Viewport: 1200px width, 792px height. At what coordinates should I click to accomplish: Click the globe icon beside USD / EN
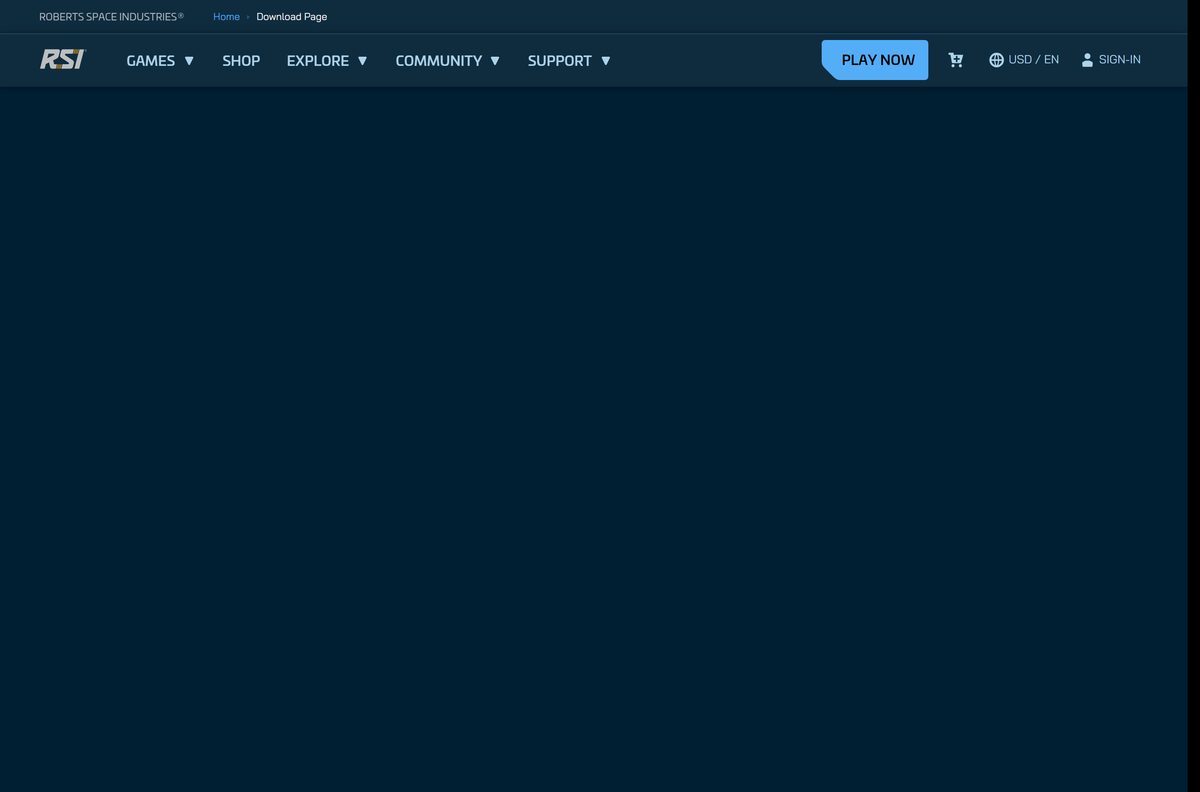pyautogui.click(x=996, y=60)
